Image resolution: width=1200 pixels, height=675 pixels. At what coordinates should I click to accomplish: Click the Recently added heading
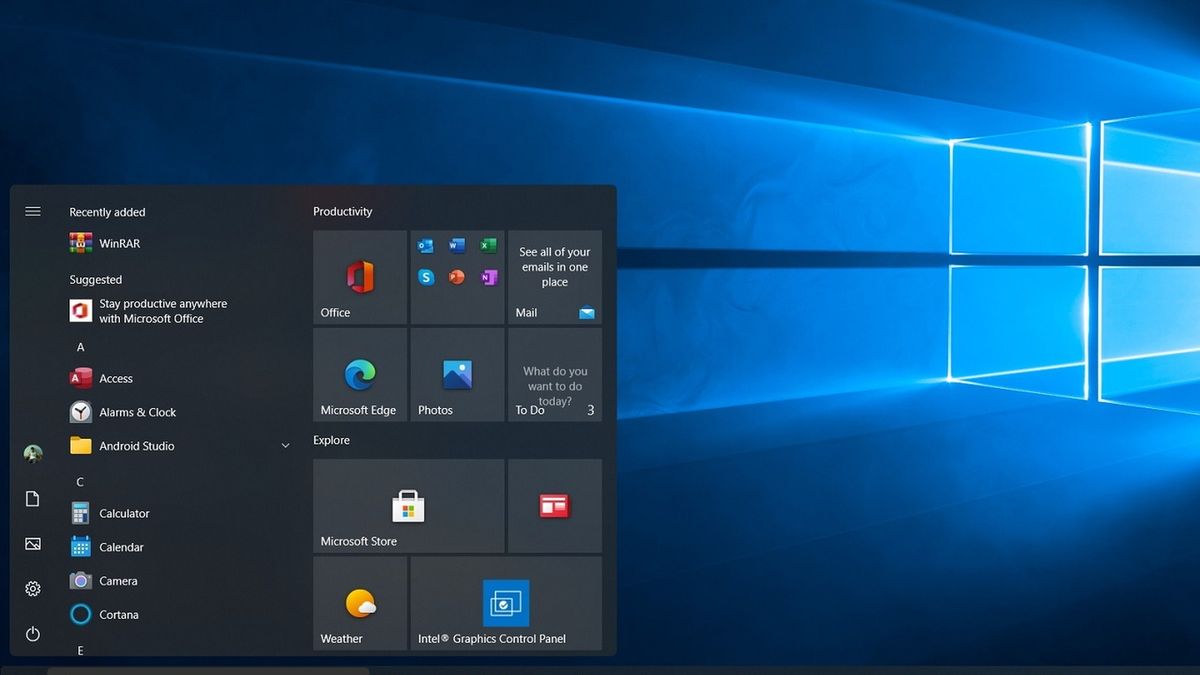pyautogui.click(x=107, y=212)
